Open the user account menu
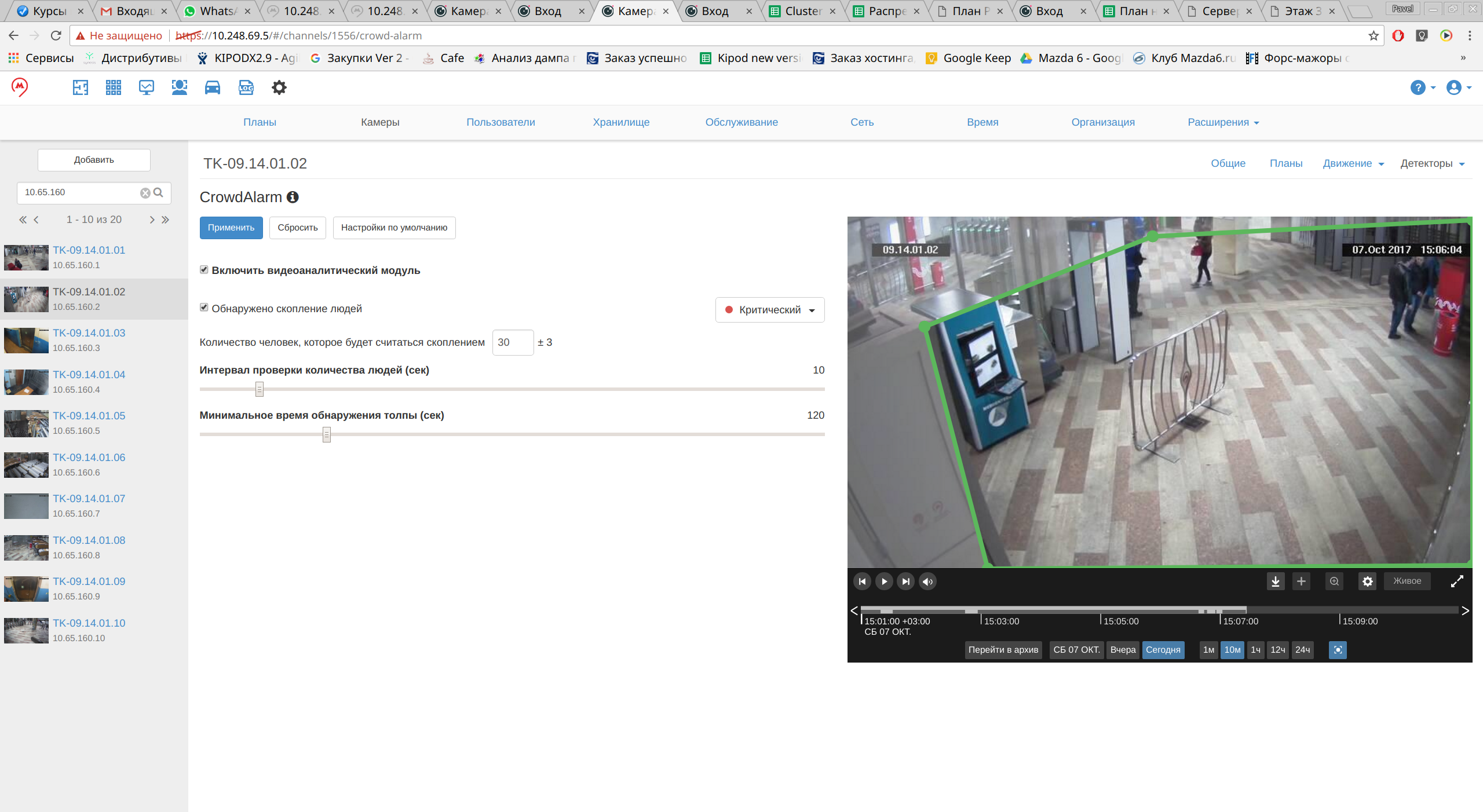The image size is (1483, 812). pos(1459,87)
